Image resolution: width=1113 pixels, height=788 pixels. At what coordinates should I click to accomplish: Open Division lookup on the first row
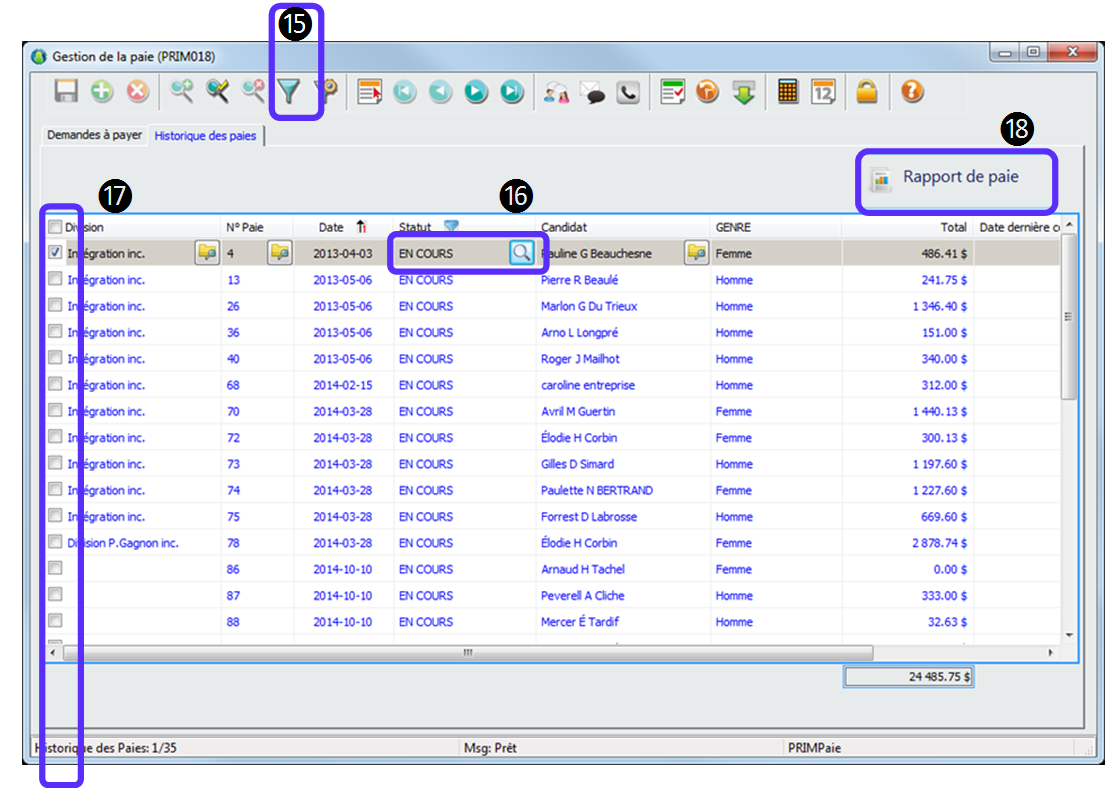[207, 253]
